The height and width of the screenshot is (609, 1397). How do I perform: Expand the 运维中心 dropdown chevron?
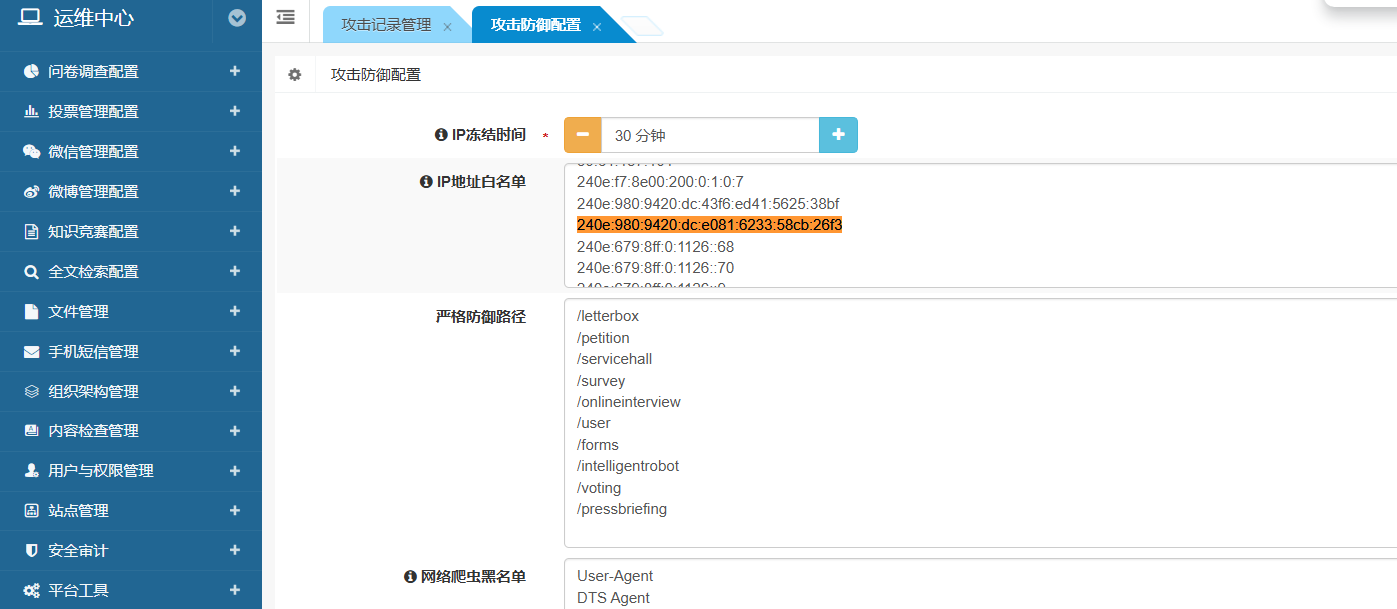237,18
